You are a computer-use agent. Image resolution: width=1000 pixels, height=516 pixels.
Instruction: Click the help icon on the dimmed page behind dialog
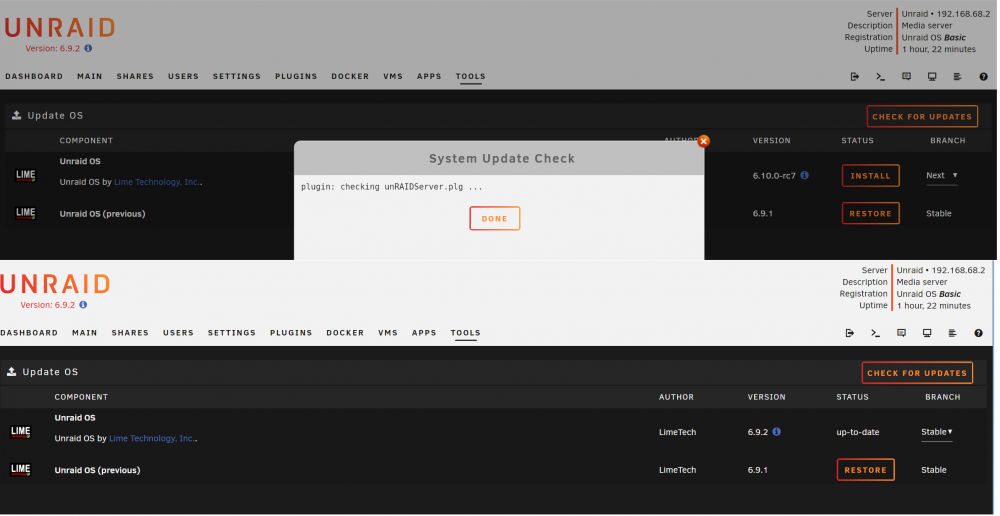[983, 77]
